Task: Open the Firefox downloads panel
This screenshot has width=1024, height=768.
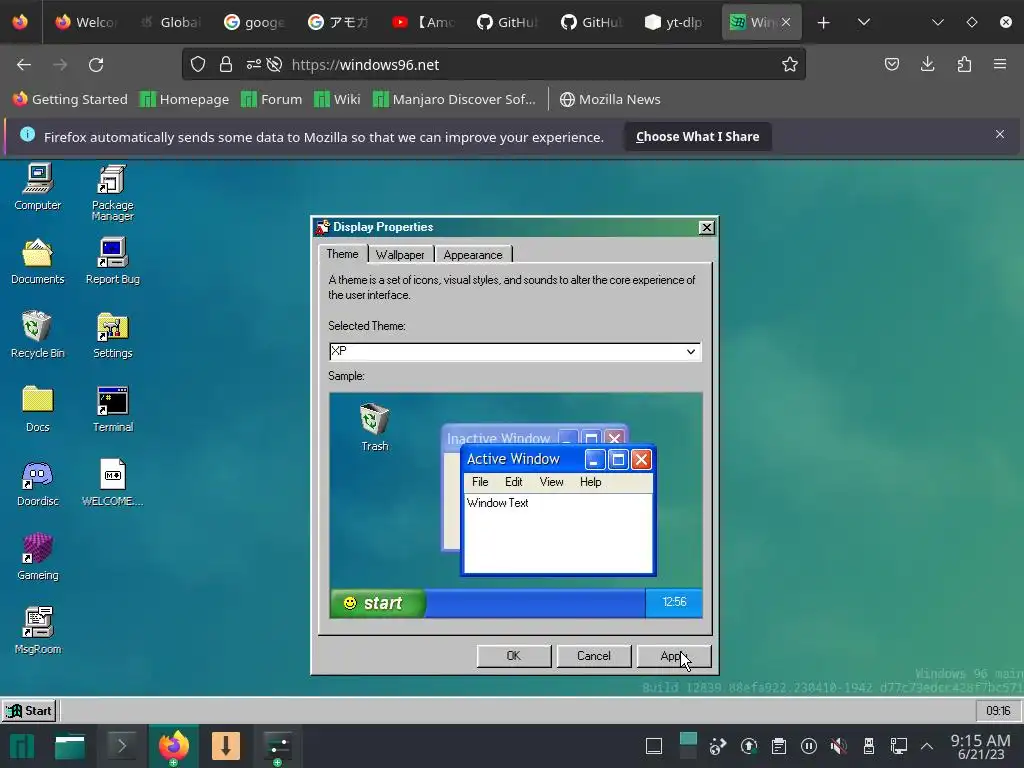Action: pos(927,64)
